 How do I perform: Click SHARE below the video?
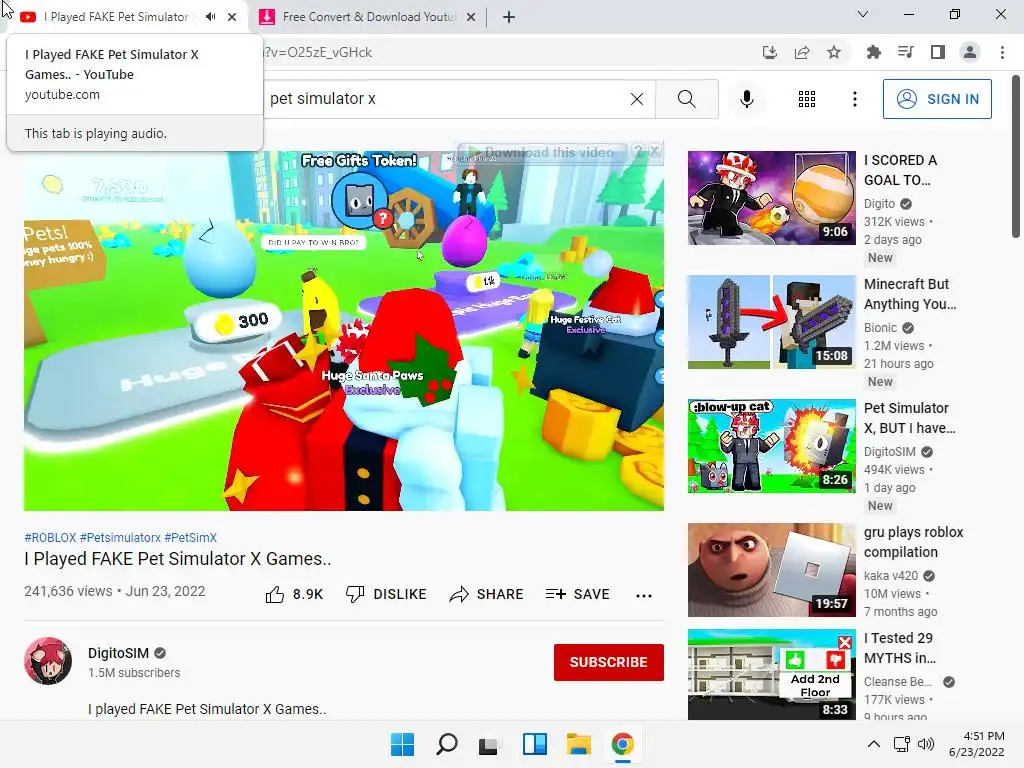(487, 594)
